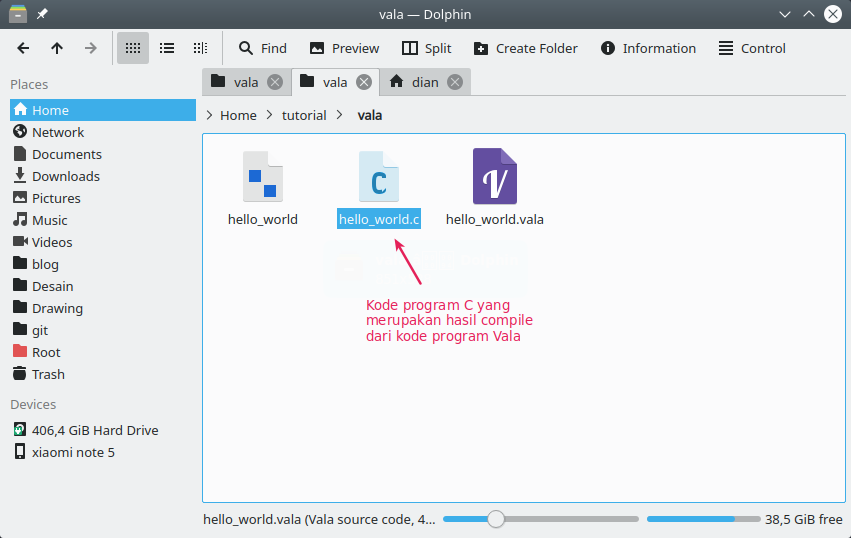Open the Control menu
This screenshot has height=538, width=851.
coord(752,48)
